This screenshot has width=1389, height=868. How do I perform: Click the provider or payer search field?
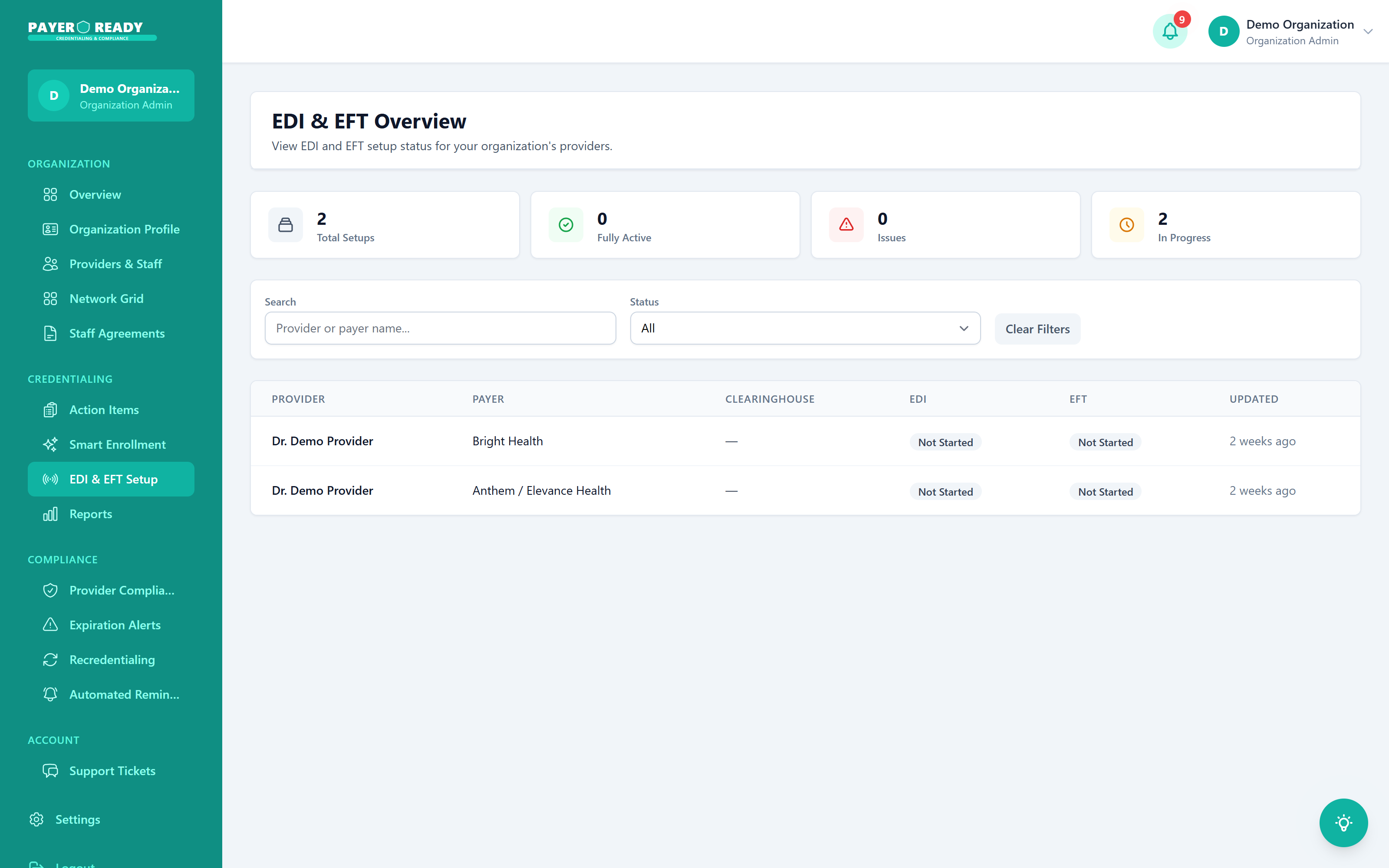pos(440,329)
